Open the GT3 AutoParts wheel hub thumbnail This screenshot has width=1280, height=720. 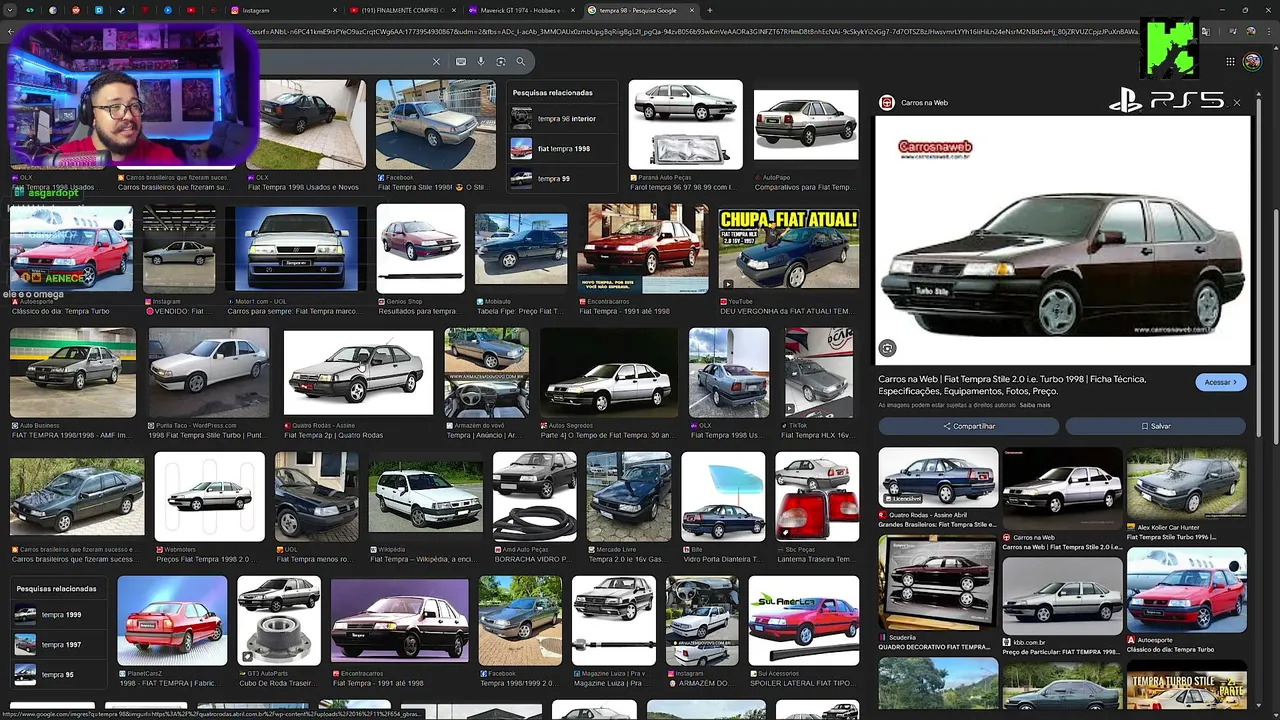pyautogui.click(x=279, y=621)
